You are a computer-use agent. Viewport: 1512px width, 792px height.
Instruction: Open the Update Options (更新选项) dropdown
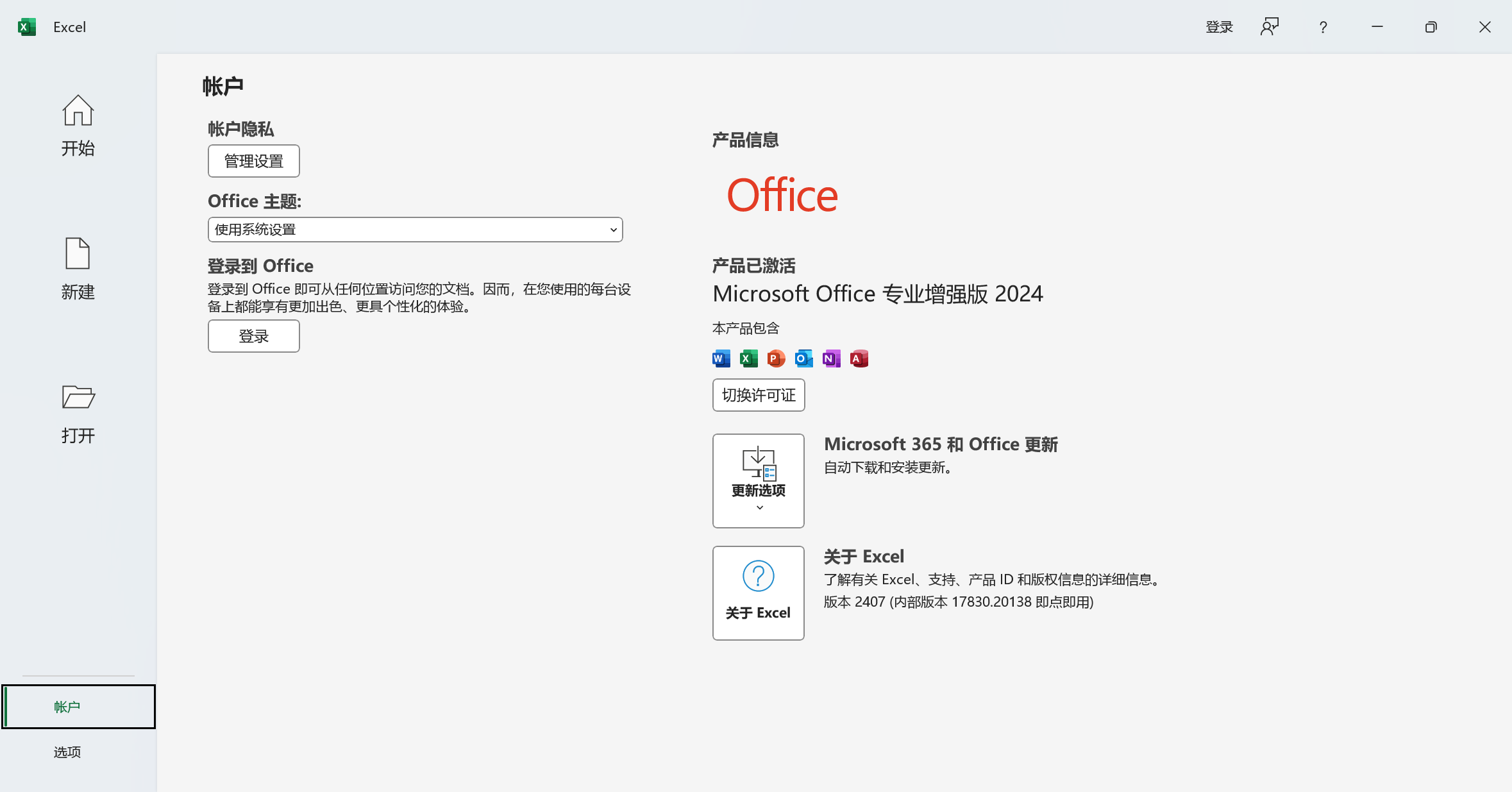[x=758, y=480]
